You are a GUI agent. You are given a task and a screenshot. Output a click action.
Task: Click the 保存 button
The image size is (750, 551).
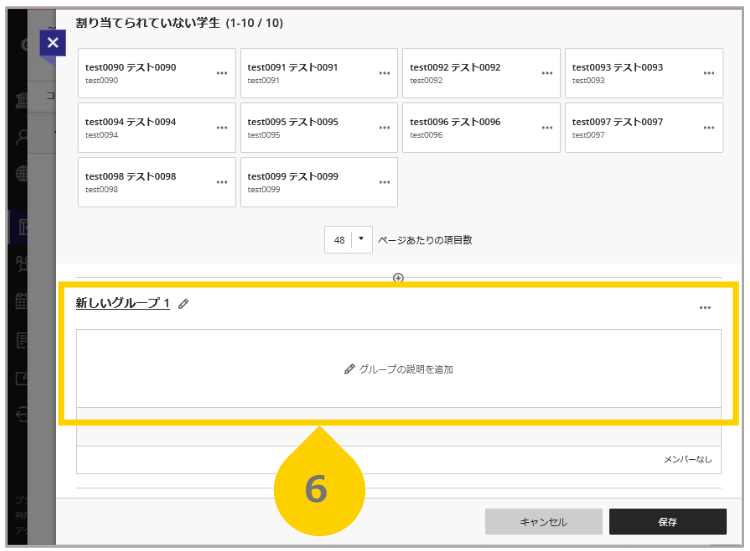(x=668, y=522)
